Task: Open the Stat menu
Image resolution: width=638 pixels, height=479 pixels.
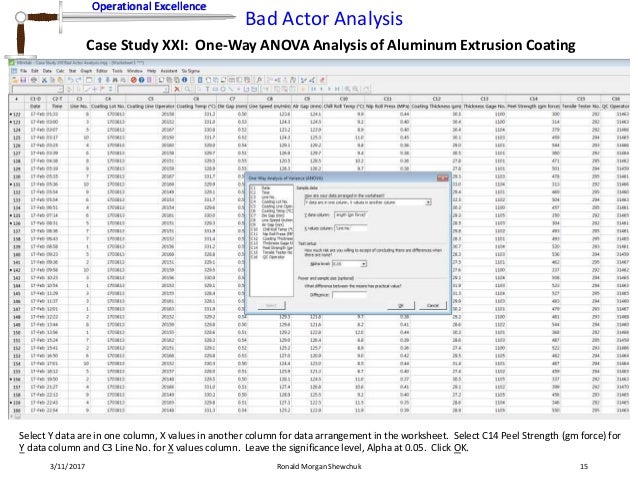Action: pos(72,71)
